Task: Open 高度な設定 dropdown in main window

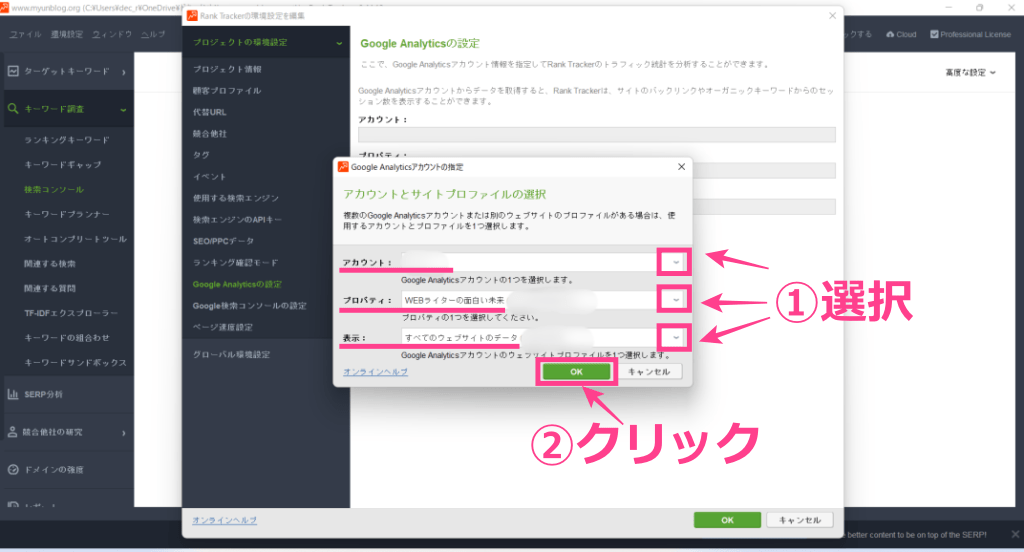Action: coord(970,73)
